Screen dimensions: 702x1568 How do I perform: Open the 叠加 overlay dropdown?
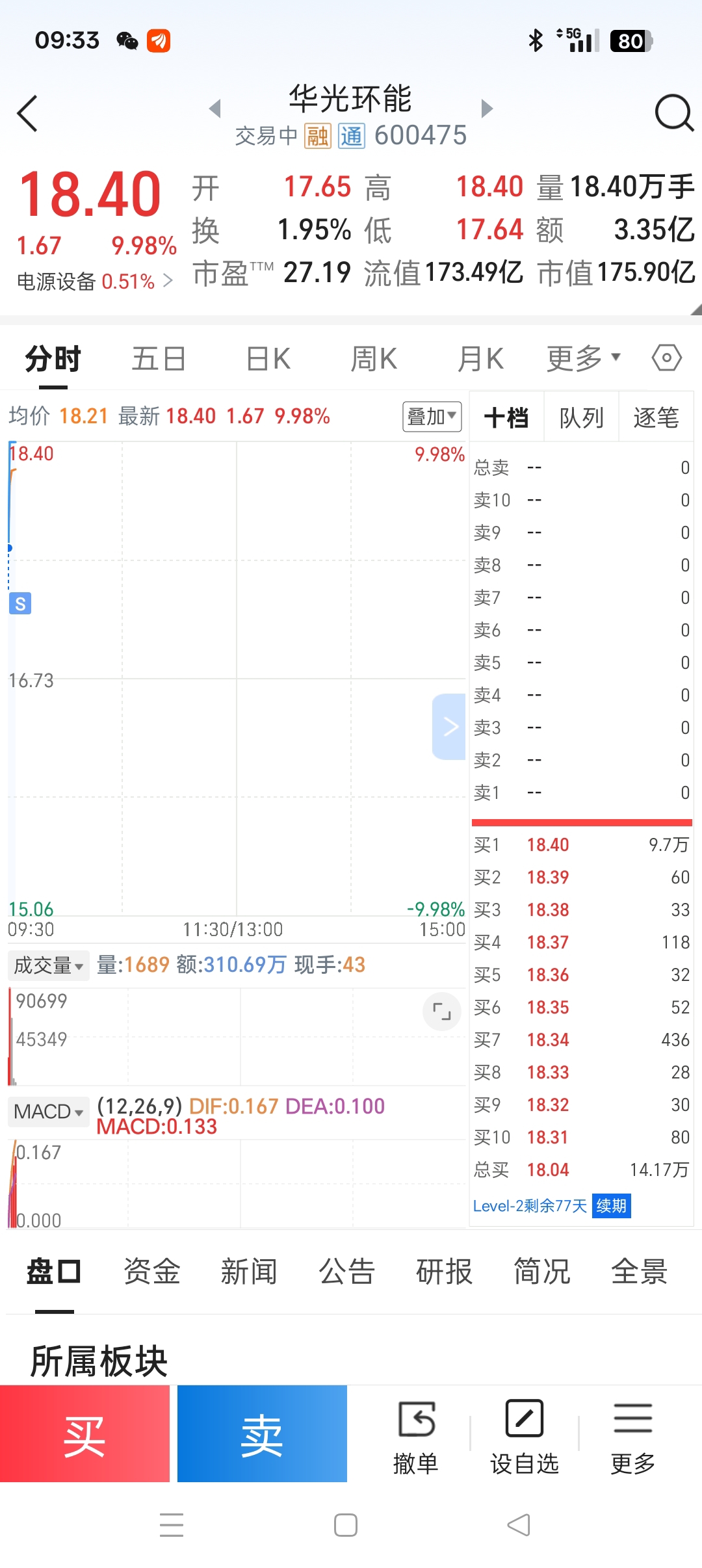[432, 416]
